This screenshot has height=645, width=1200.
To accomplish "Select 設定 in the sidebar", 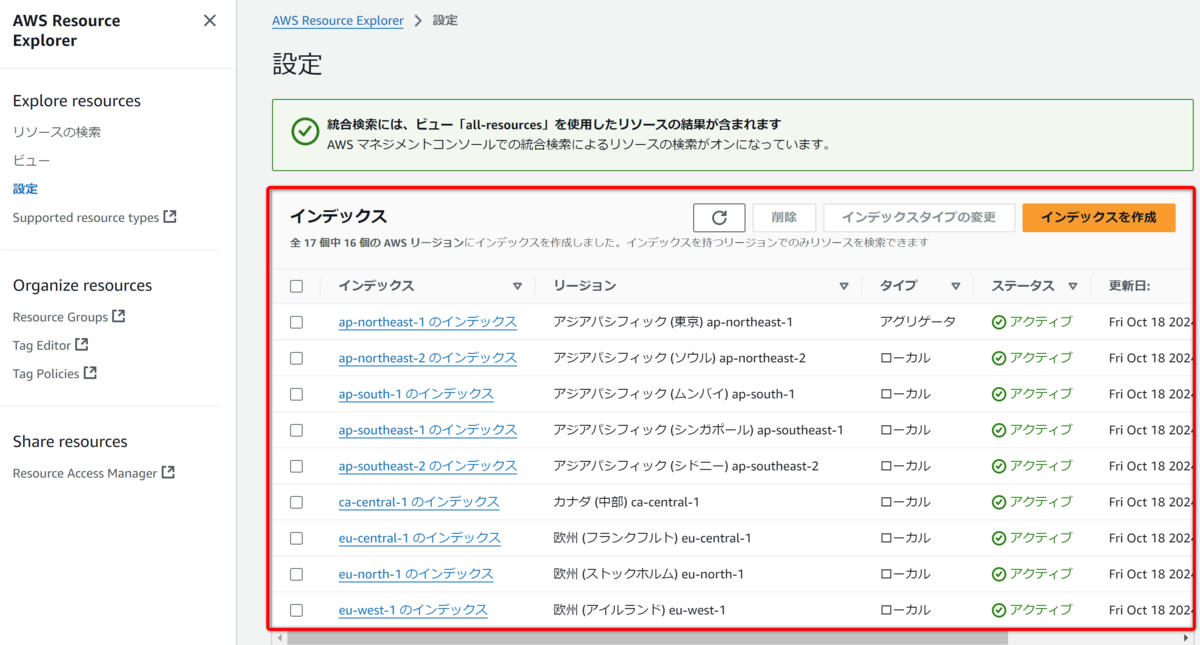I will pos(25,188).
